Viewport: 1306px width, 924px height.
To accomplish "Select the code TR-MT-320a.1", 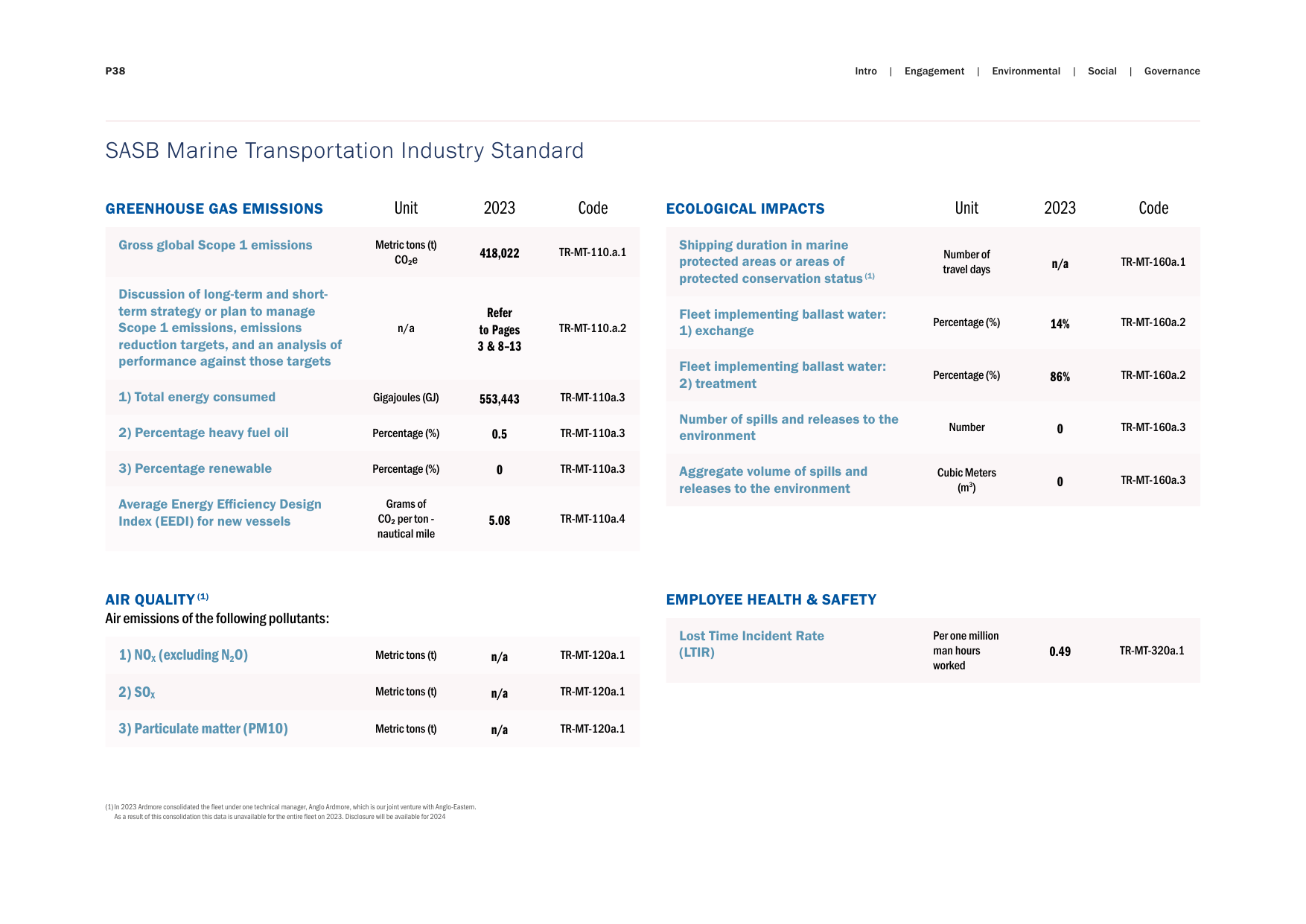I will [x=1152, y=651].
